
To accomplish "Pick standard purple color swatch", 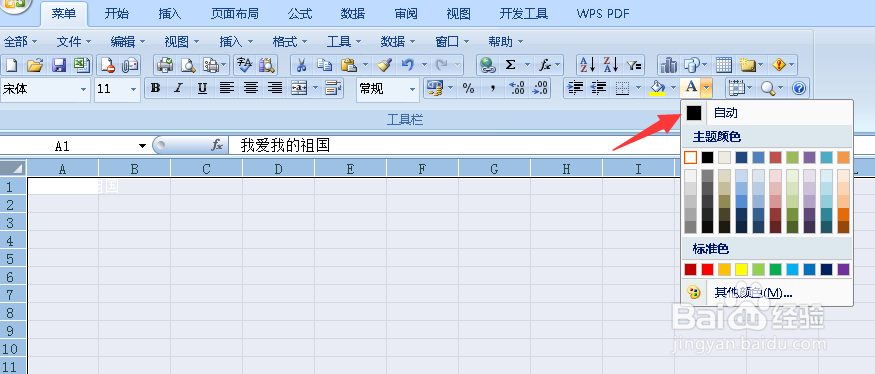I will click(843, 270).
